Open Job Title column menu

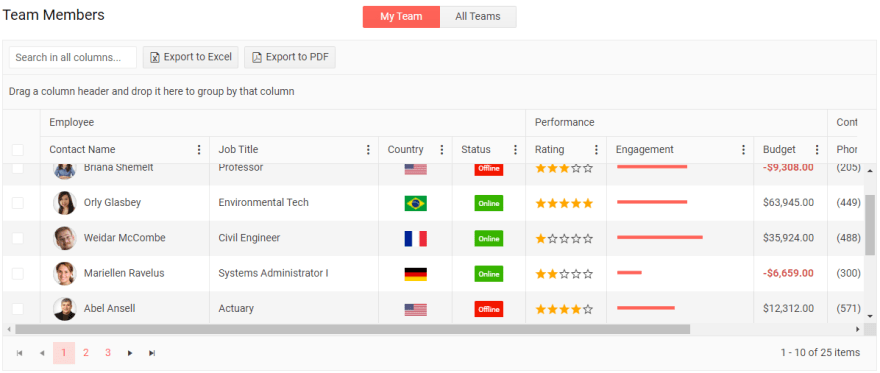click(x=368, y=150)
